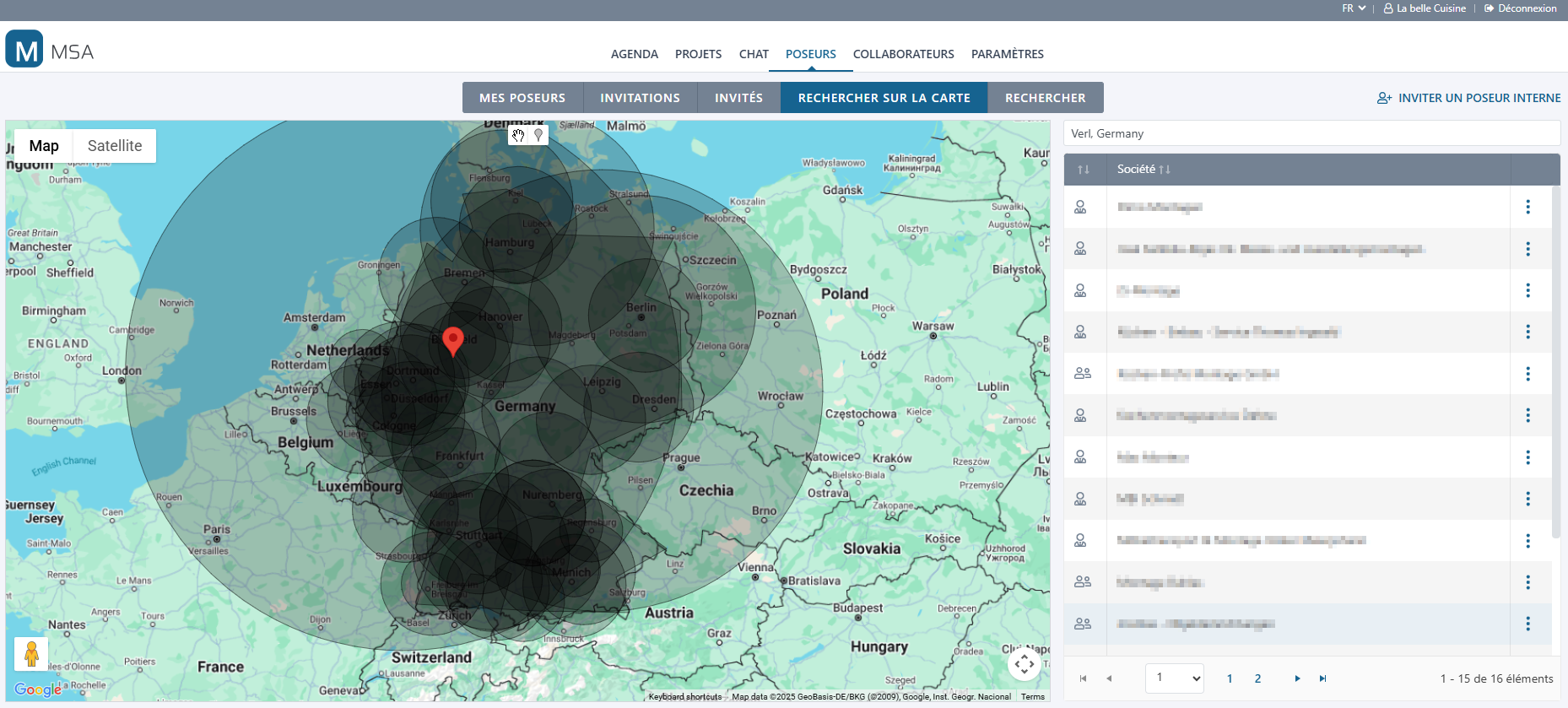Open the La belle Cuisine user menu

[x=1425, y=8]
